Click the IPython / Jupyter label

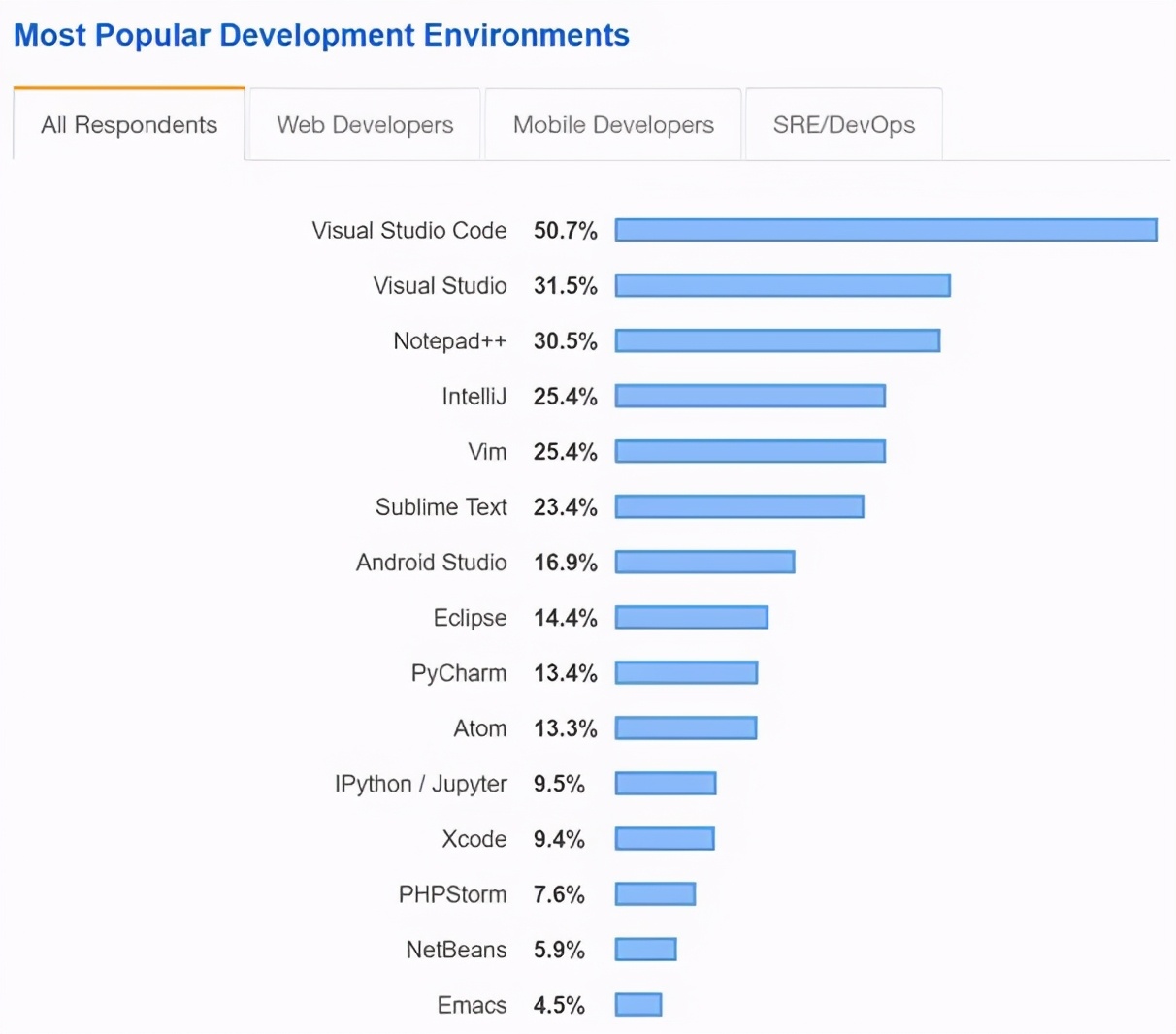click(x=421, y=784)
